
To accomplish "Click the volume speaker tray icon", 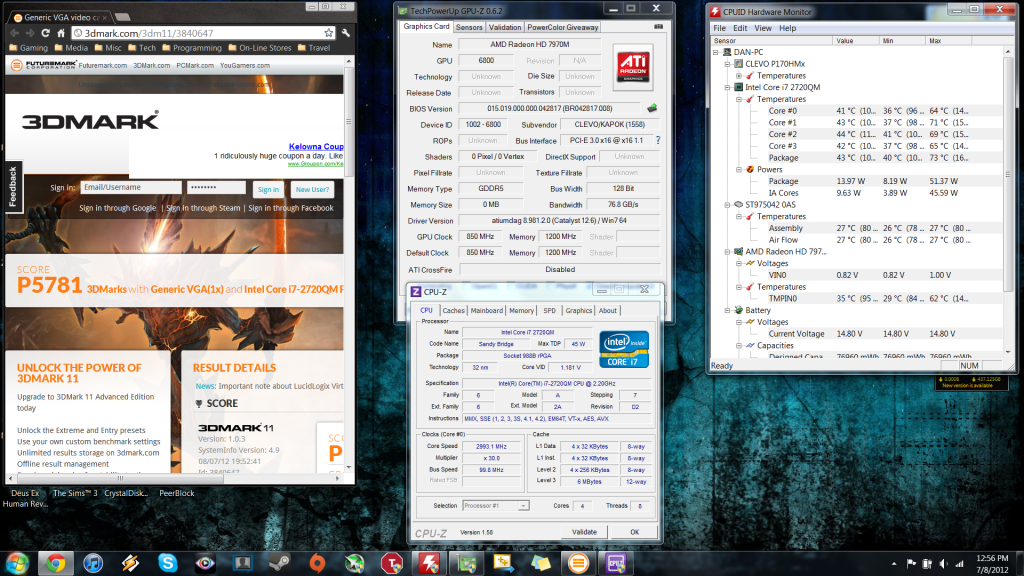I will [943, 564].
